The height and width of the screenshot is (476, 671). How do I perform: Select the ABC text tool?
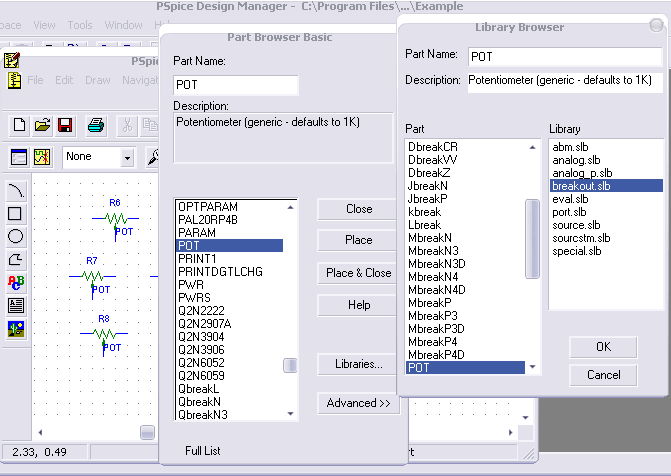[16, 282]
